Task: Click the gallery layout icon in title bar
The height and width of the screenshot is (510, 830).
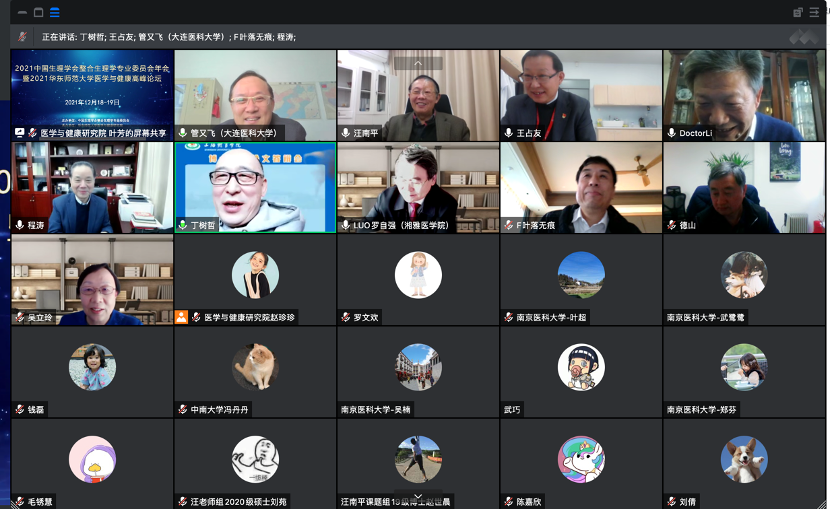Action: tap(54, 12)
